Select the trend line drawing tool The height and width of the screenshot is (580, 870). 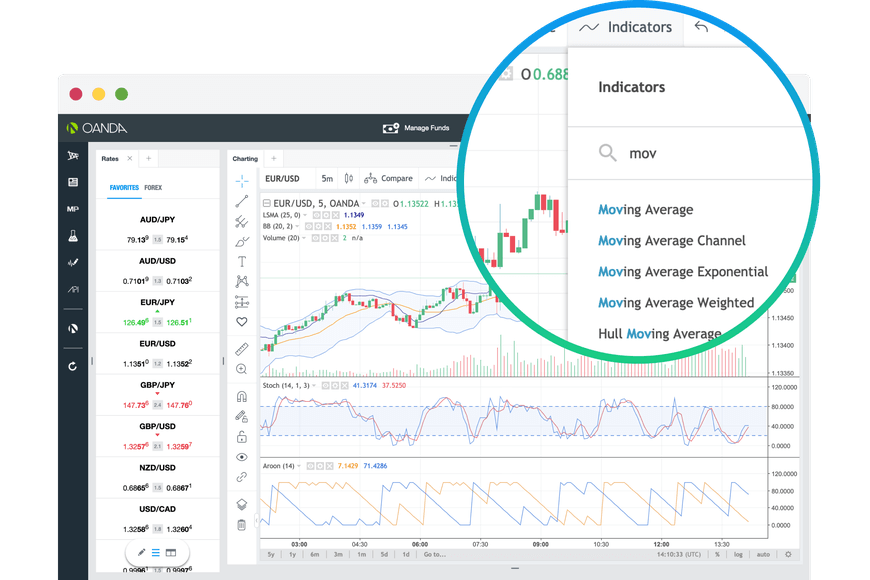pos(242,200)
